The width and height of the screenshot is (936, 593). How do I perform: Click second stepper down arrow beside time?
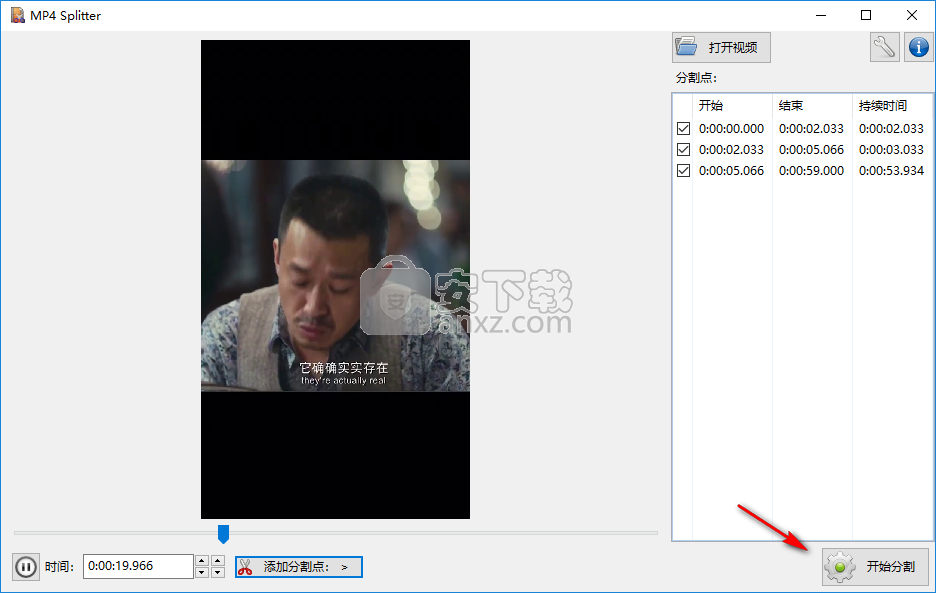(x=218, y=572)
